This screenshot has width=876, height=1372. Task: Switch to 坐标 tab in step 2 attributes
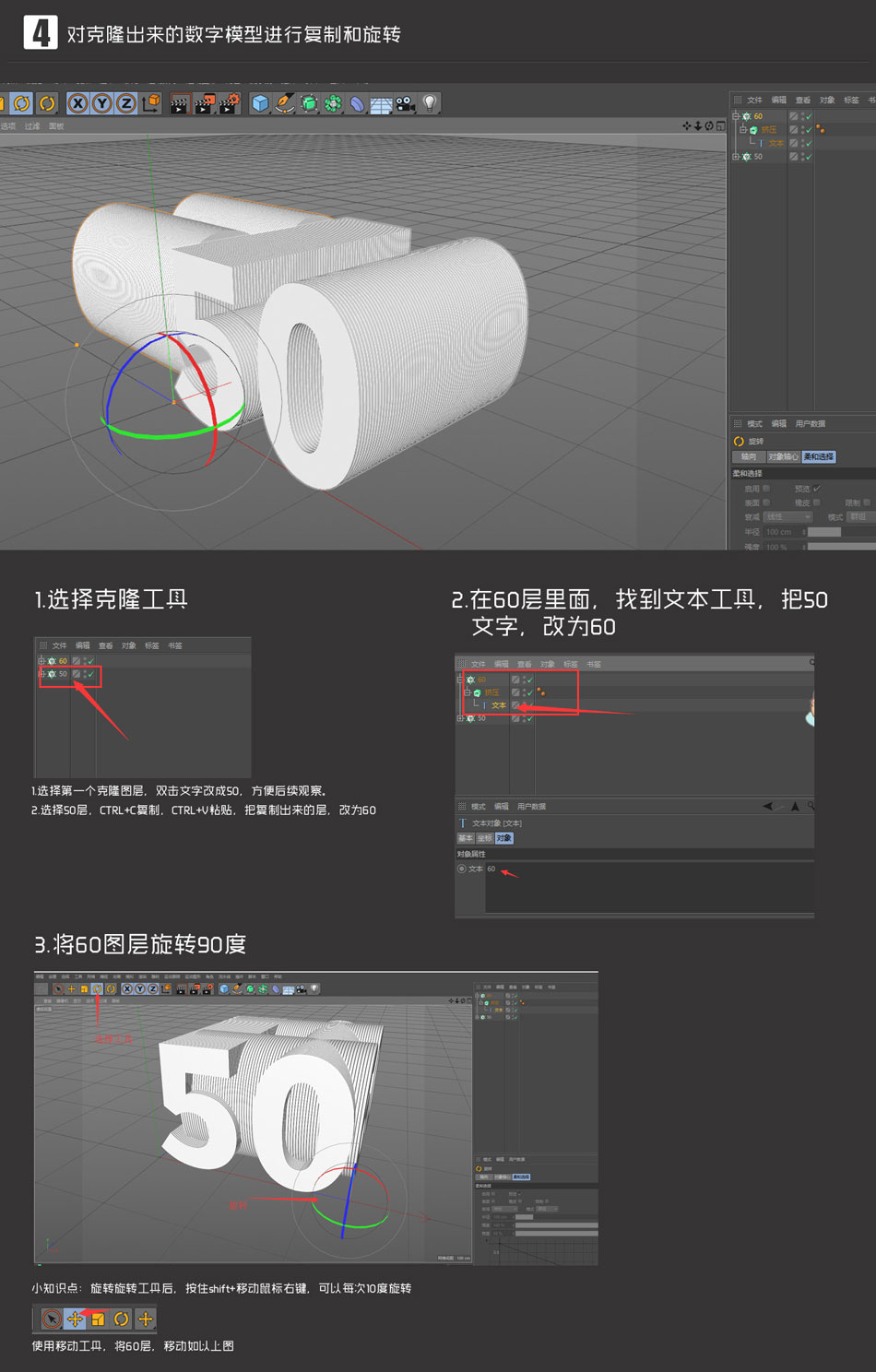point(485,838)
